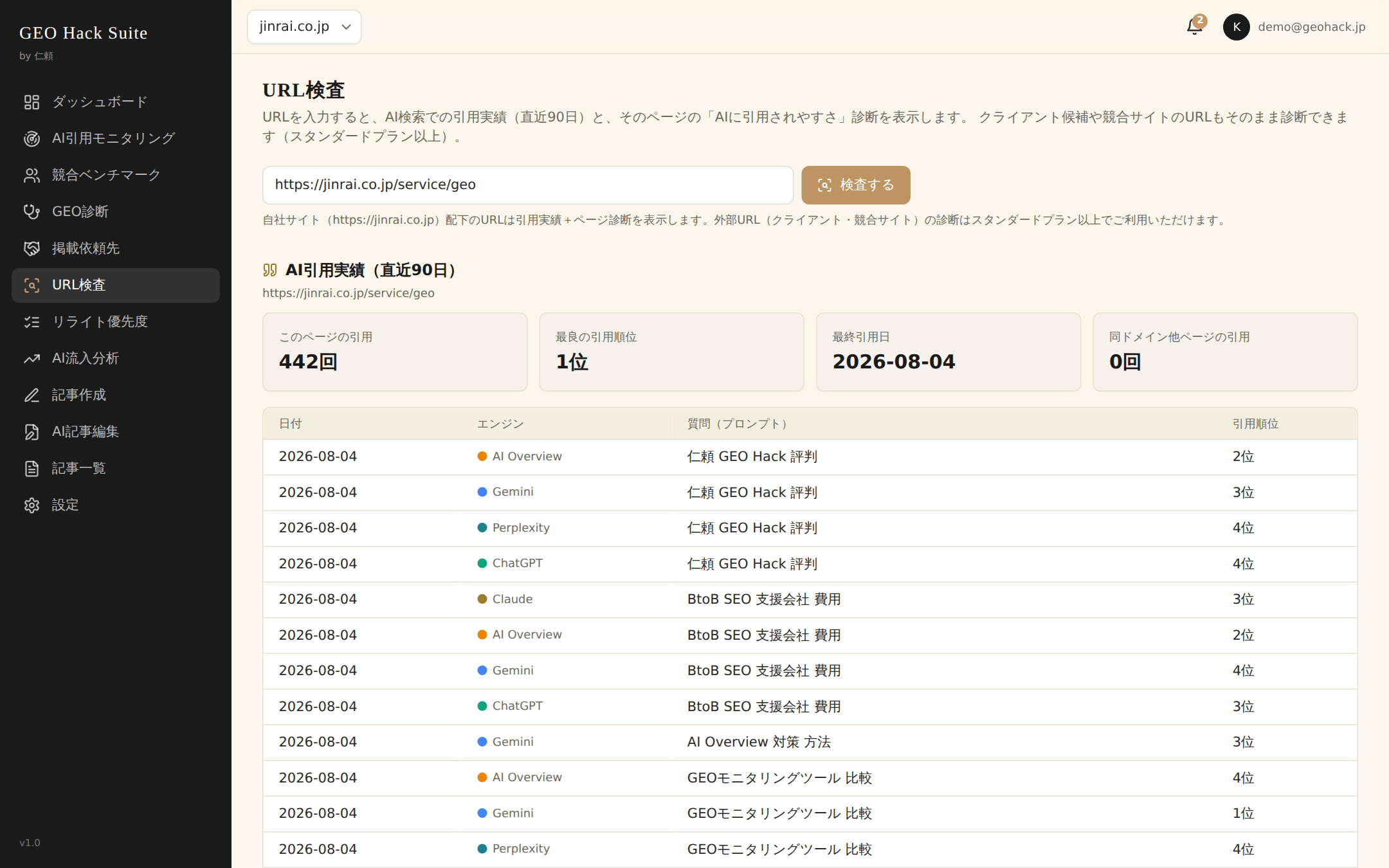Open 記事作成 from the sidebar
The width and height of the screenshot is (1389, 868).
(116, 395)
